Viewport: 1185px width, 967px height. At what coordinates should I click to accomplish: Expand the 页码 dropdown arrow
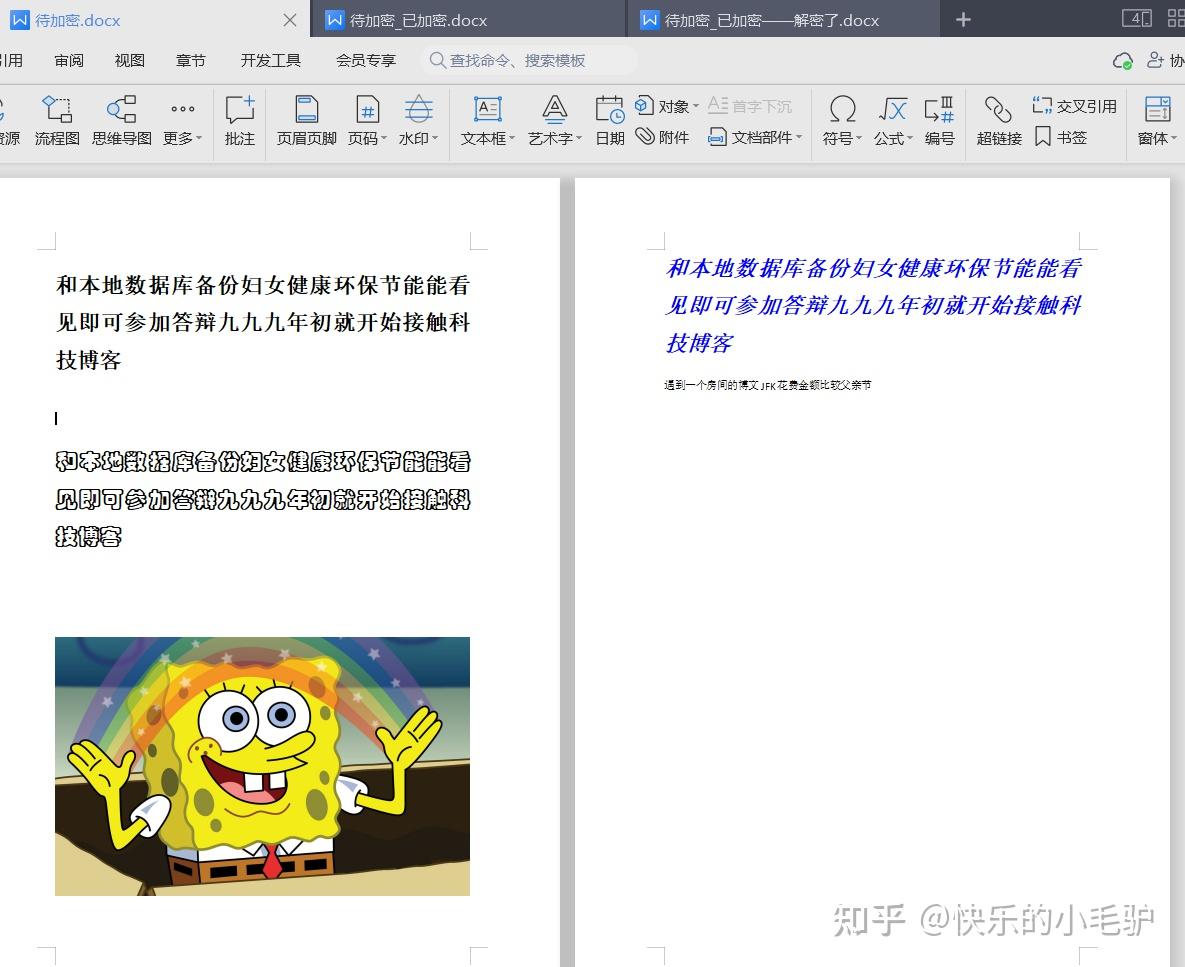click(384, 138)
